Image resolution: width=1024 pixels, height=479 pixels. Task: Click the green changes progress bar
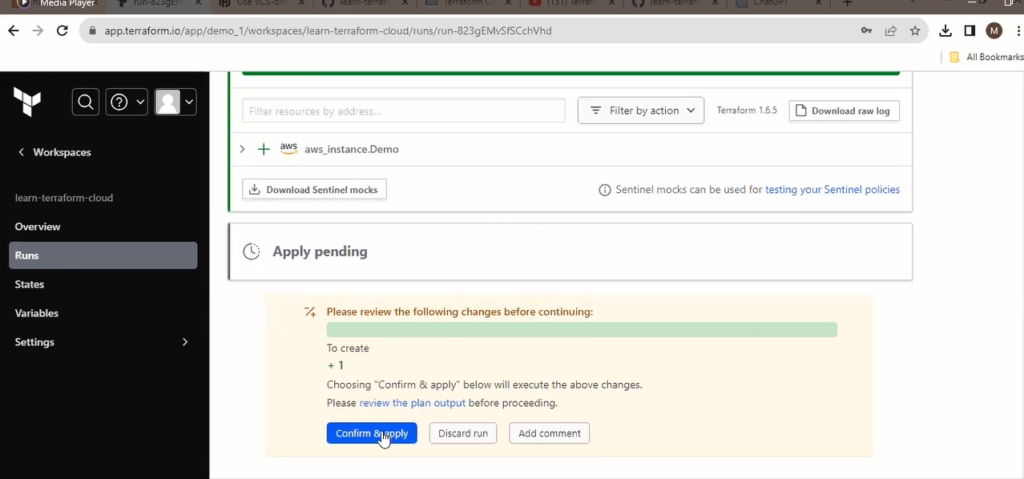(582, 330)
